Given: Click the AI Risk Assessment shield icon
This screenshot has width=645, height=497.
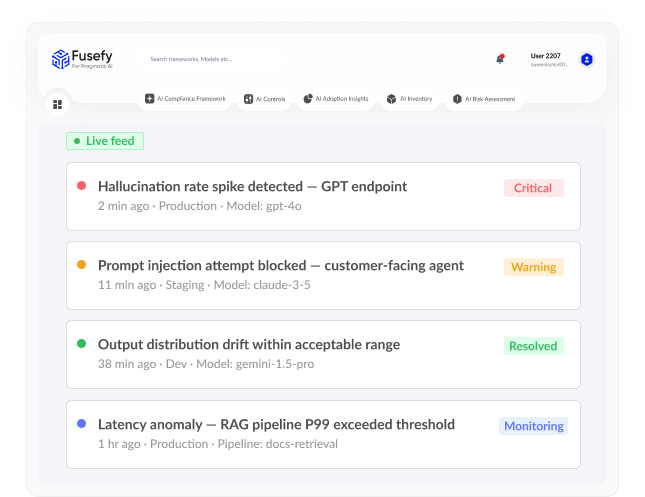Looking at the screenshot, I should point(457,99).
